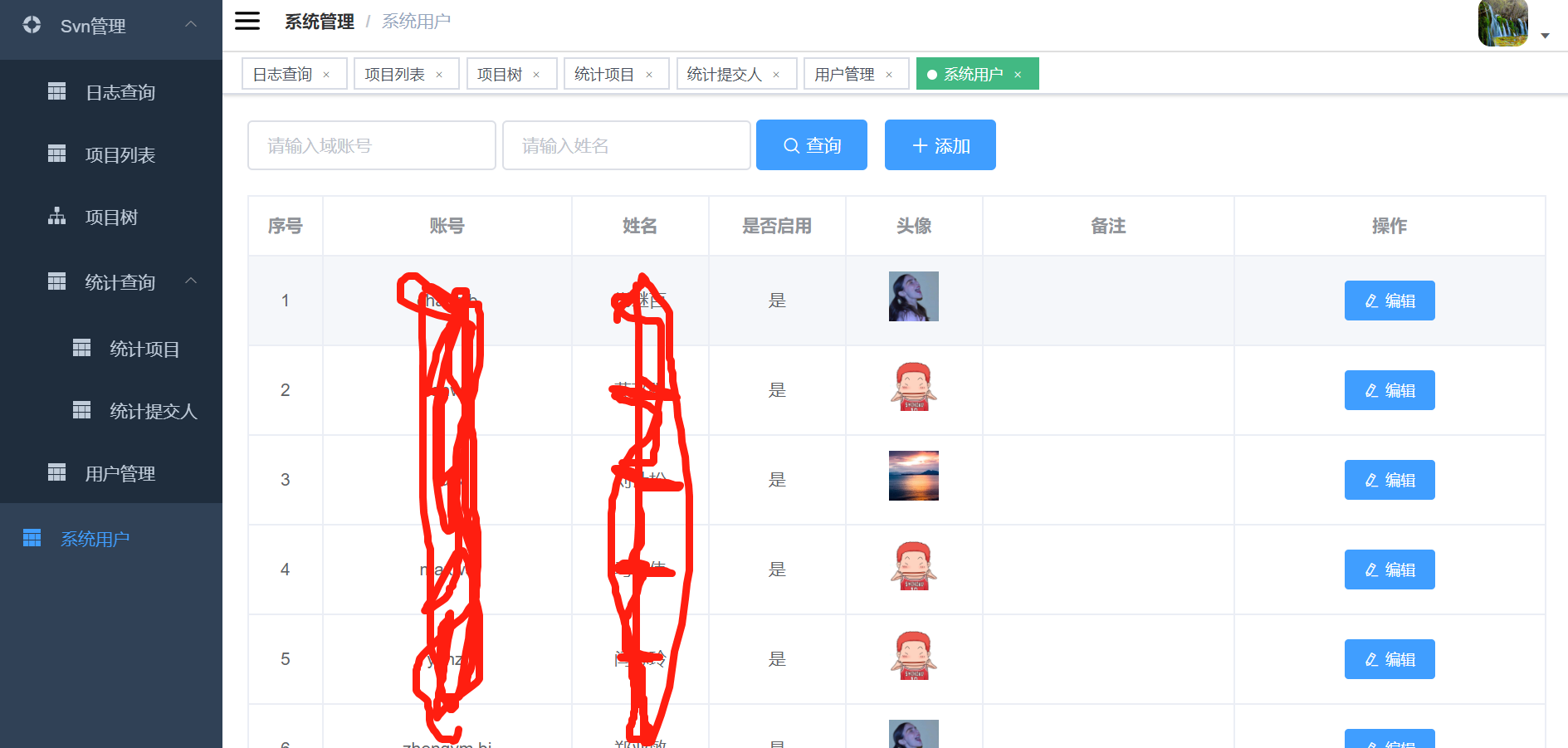Collapse the Svn管理 menu chevron

click(x=191, y=24)
